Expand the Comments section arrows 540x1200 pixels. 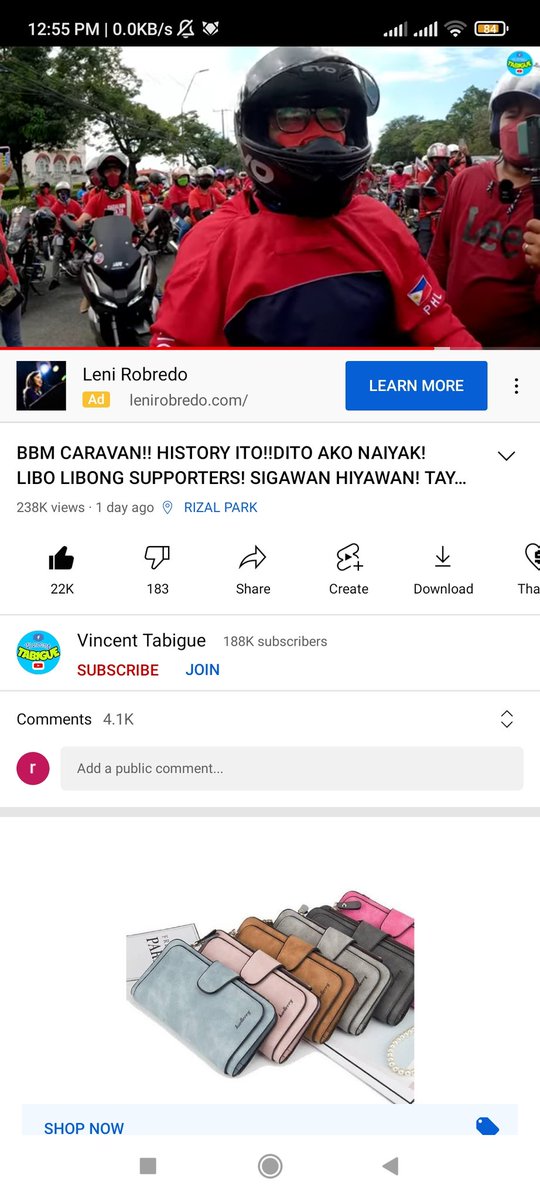click(x=506, y=719)
